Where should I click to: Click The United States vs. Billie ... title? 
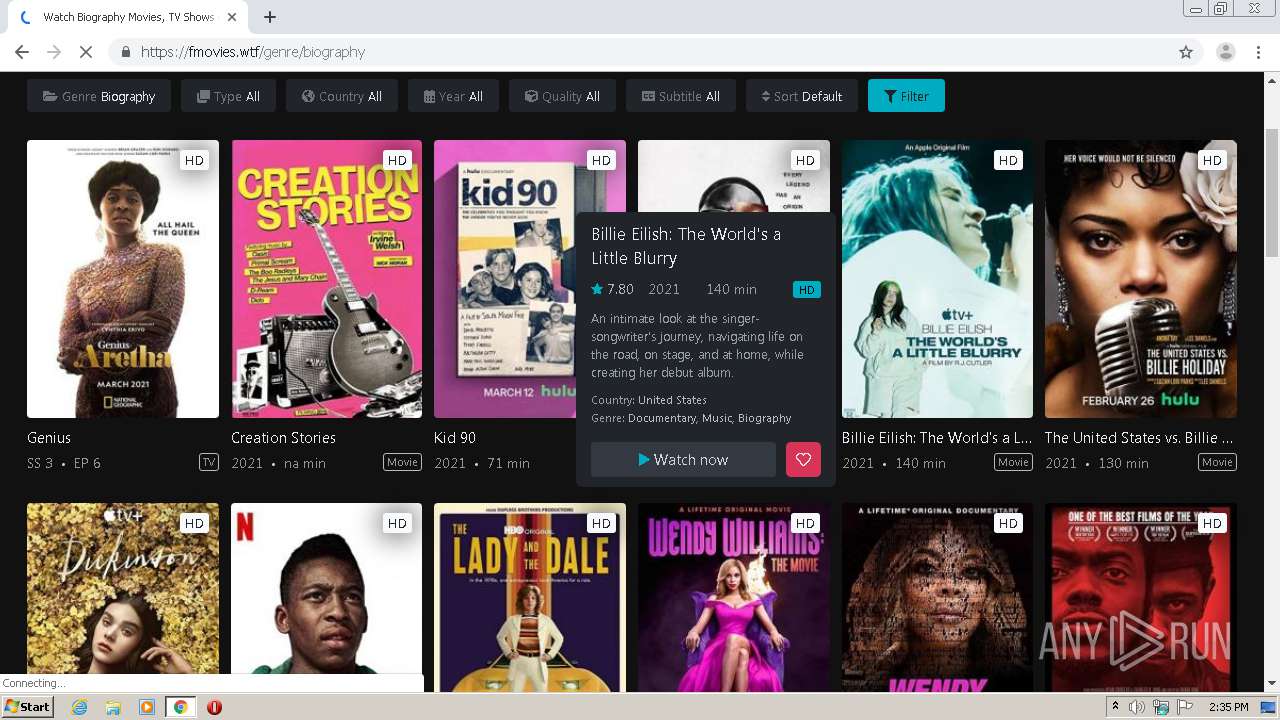click(x=1139, y=438)
